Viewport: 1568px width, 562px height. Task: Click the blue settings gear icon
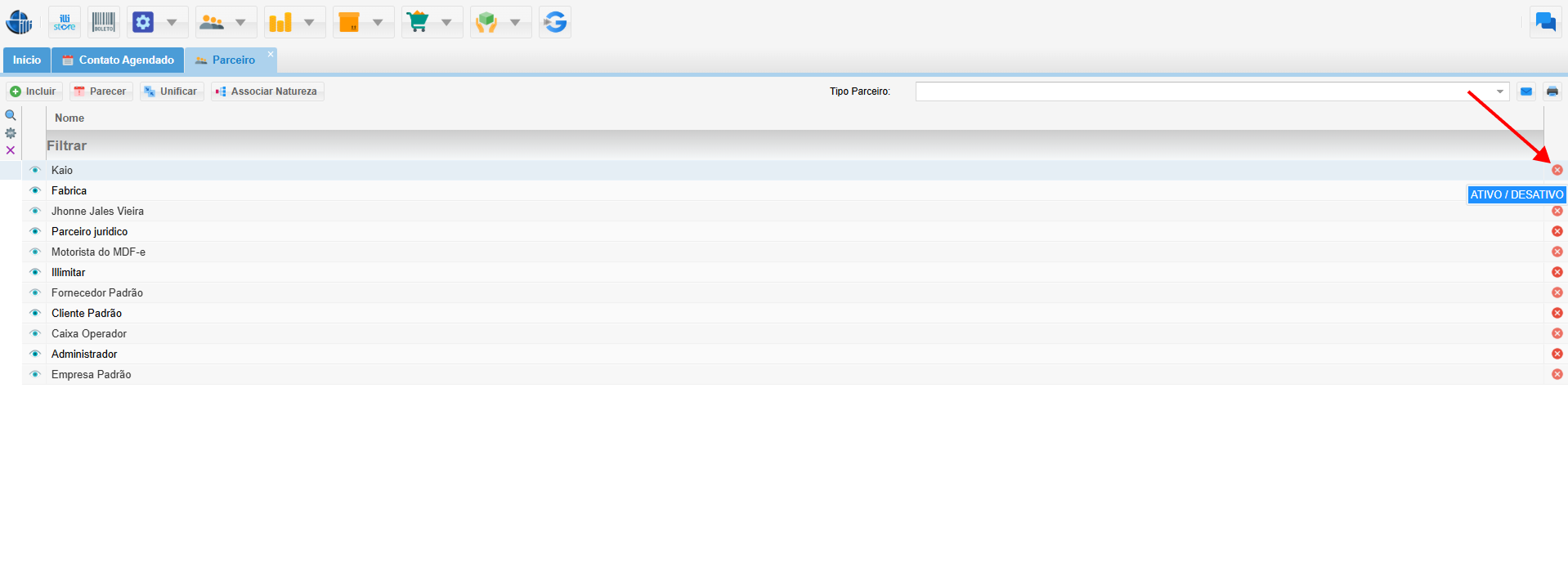tap(143, 22)
